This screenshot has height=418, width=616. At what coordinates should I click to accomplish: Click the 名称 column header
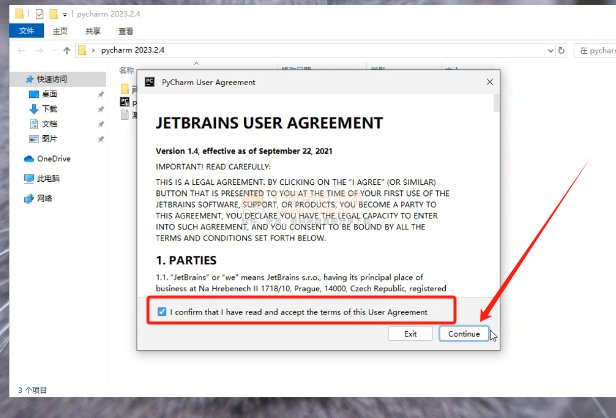coord(126,70)
